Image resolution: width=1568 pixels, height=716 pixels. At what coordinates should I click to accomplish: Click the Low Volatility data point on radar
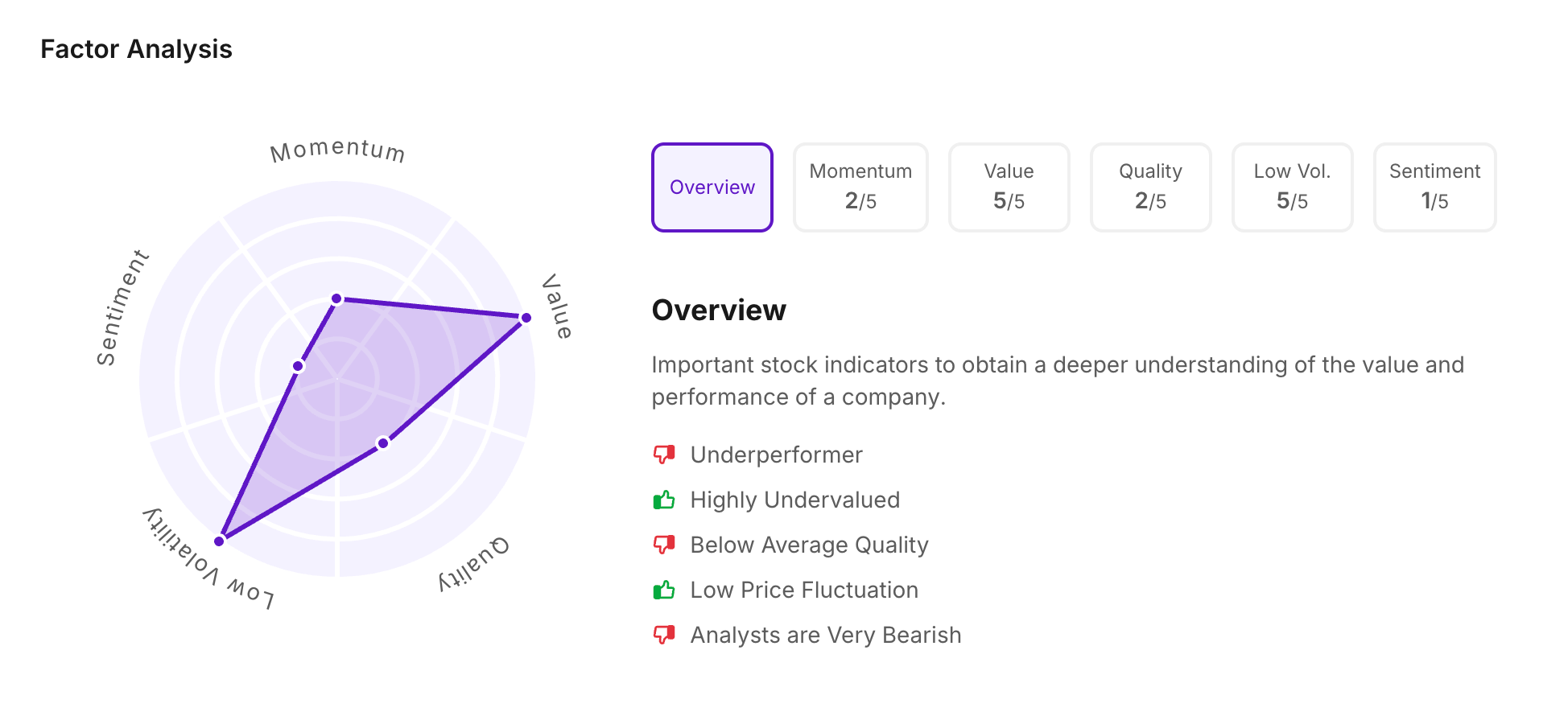[219, 541]
